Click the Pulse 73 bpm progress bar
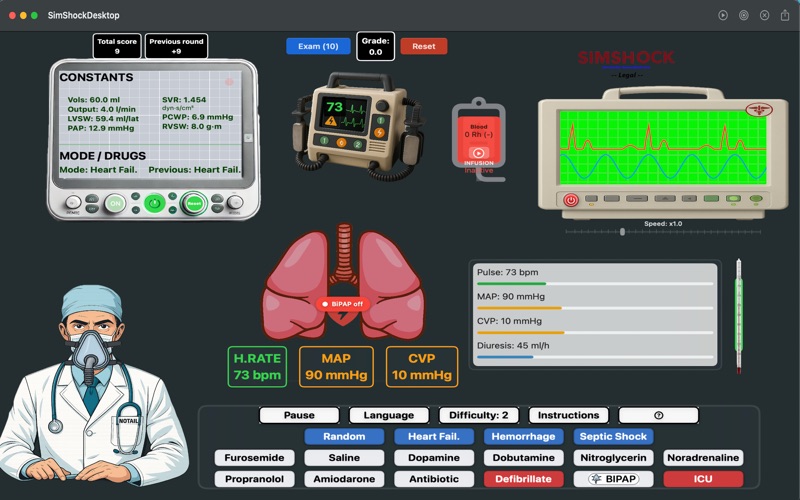 pyautogui.click(x=595, y=284)
